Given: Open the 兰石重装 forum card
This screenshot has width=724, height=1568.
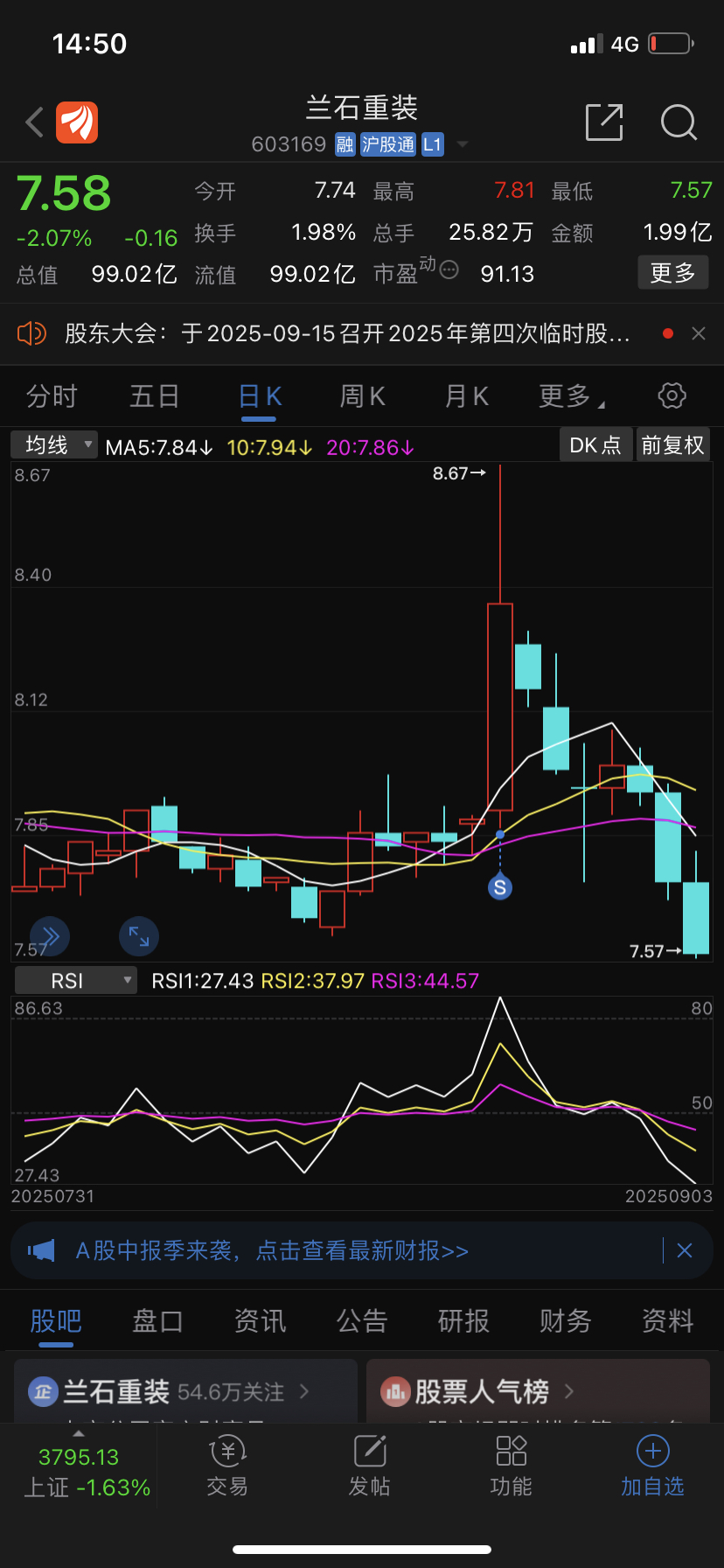Looking at the screenshot, I should 185,1390.
